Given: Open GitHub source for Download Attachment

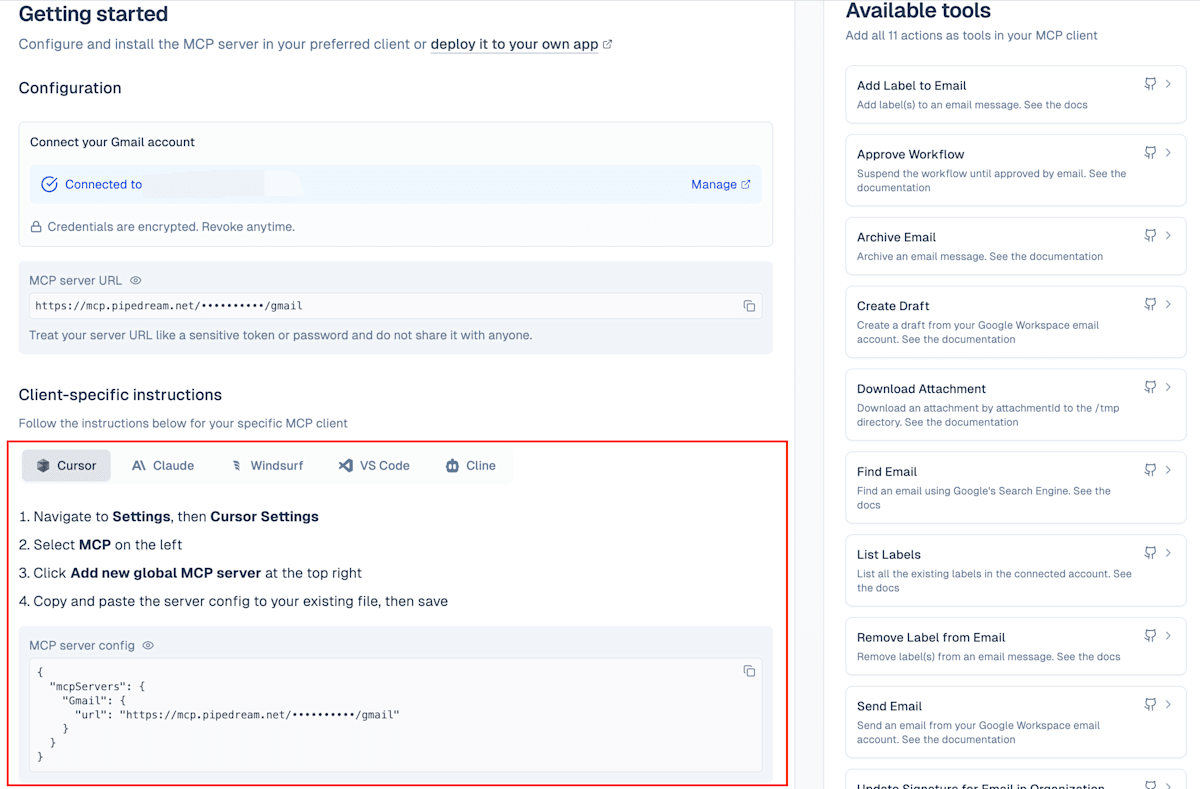Looking at the screenshot, I should [x=1150, y=387].
